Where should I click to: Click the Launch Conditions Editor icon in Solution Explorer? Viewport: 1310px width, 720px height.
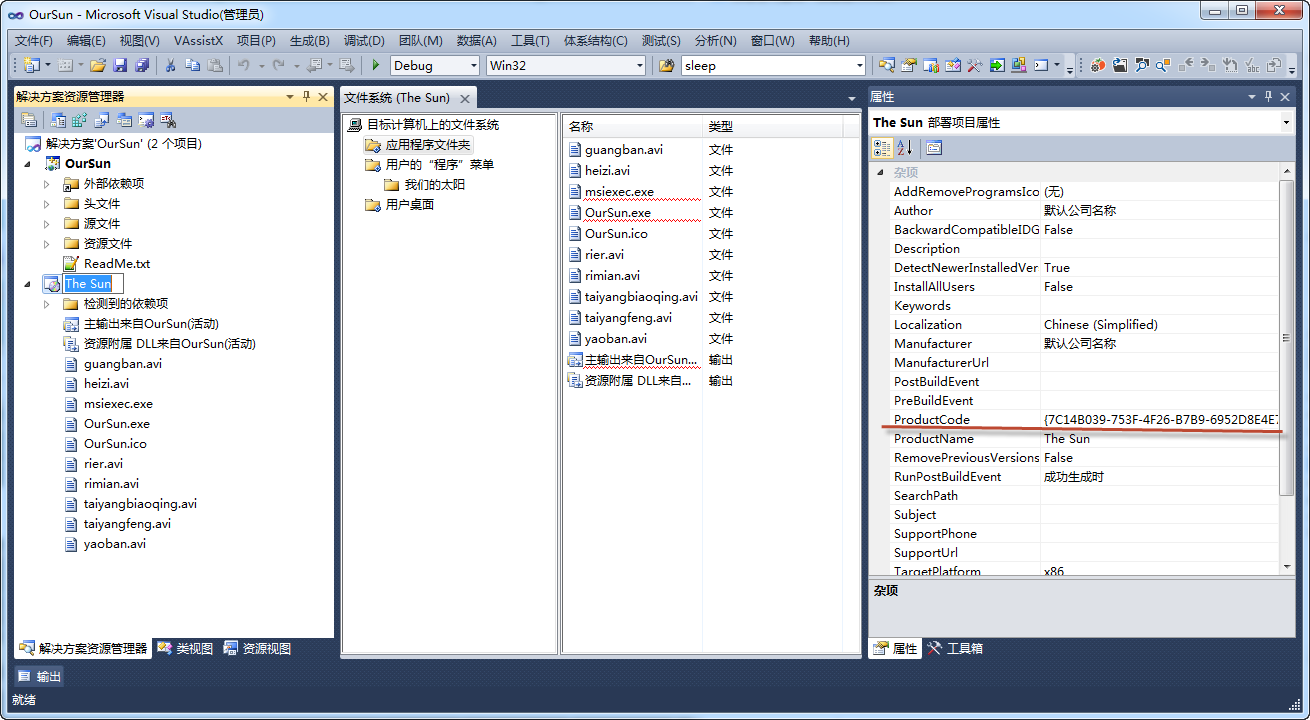click(x=168, y=120)
